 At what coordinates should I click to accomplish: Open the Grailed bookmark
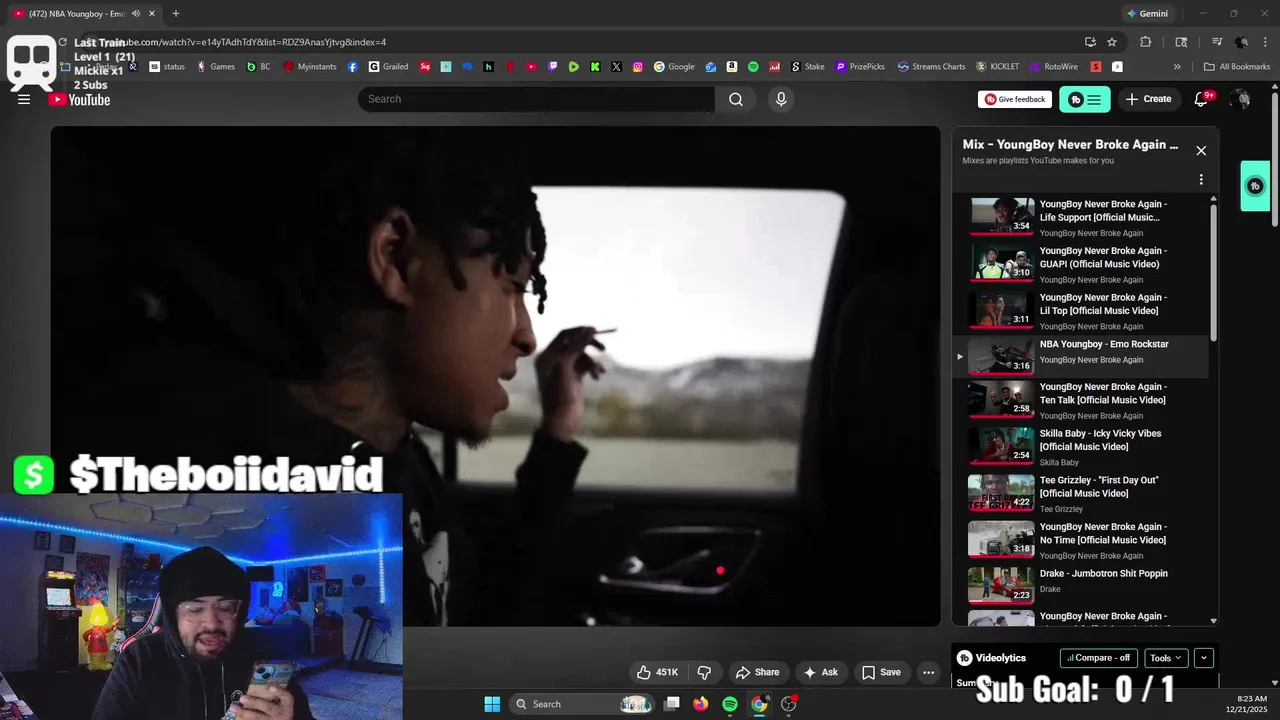point(388,67)
